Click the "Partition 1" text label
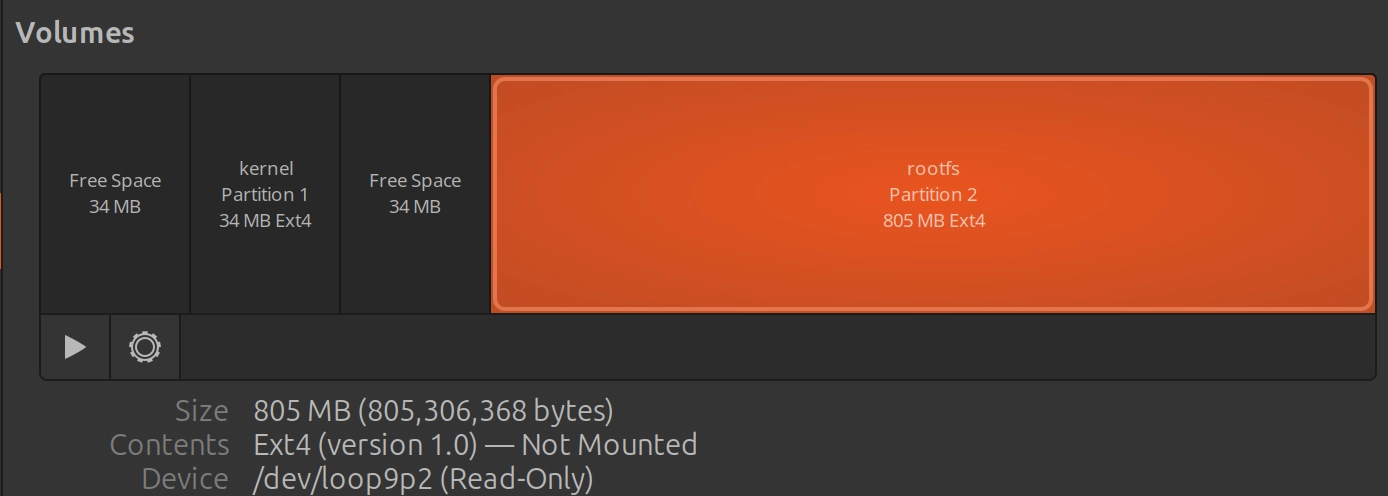 pos(265,194)
